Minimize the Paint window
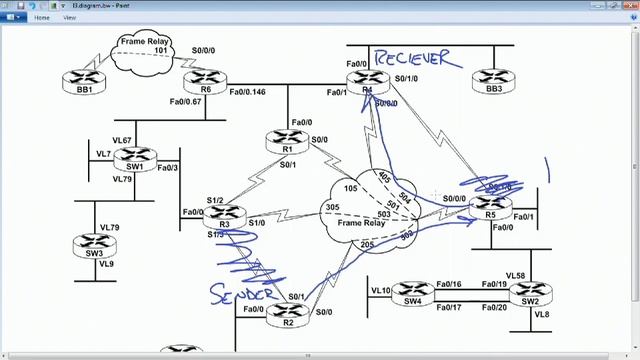The image size is (640, 360). click(598, 5)
